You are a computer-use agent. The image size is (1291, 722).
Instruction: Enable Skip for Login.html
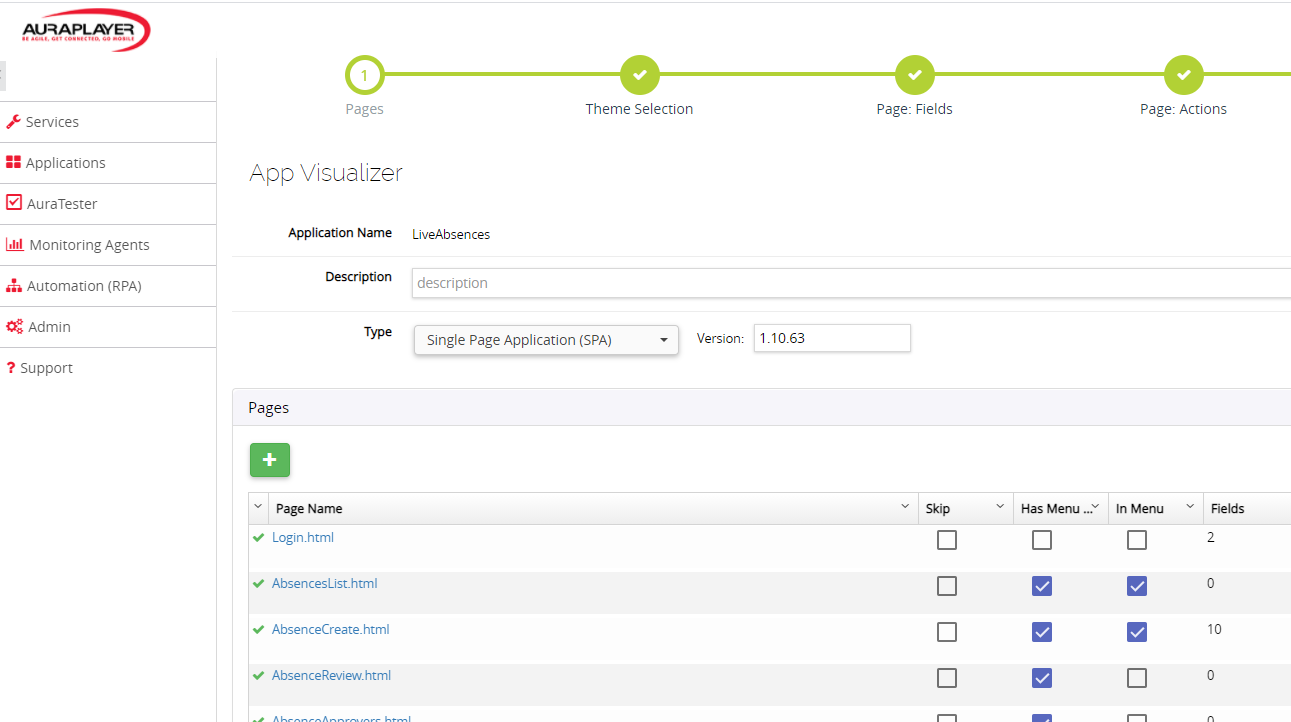[x=947, y=540]
